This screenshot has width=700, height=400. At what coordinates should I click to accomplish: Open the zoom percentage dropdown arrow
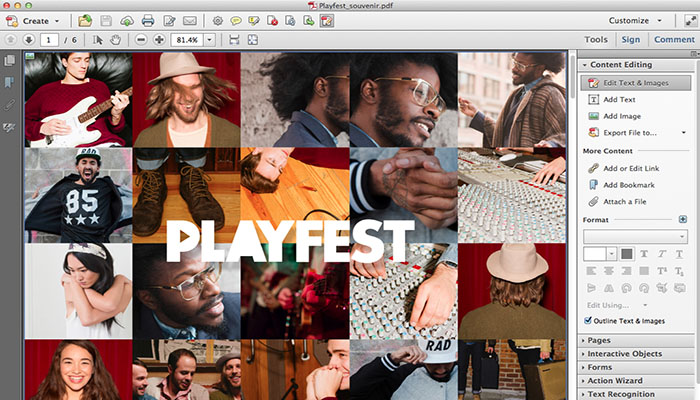pos(210,40)
